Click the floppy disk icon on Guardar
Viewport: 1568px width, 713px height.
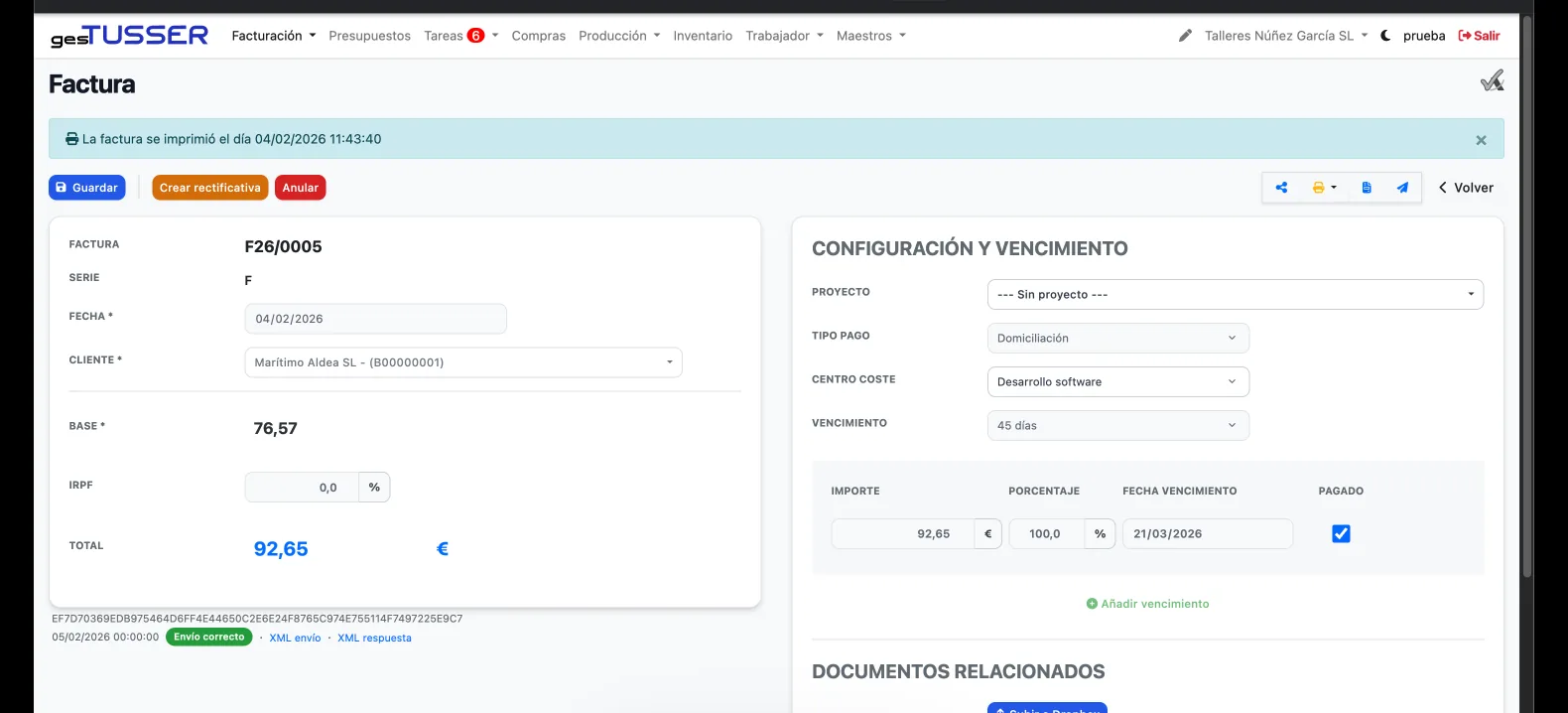coord(62,188)
